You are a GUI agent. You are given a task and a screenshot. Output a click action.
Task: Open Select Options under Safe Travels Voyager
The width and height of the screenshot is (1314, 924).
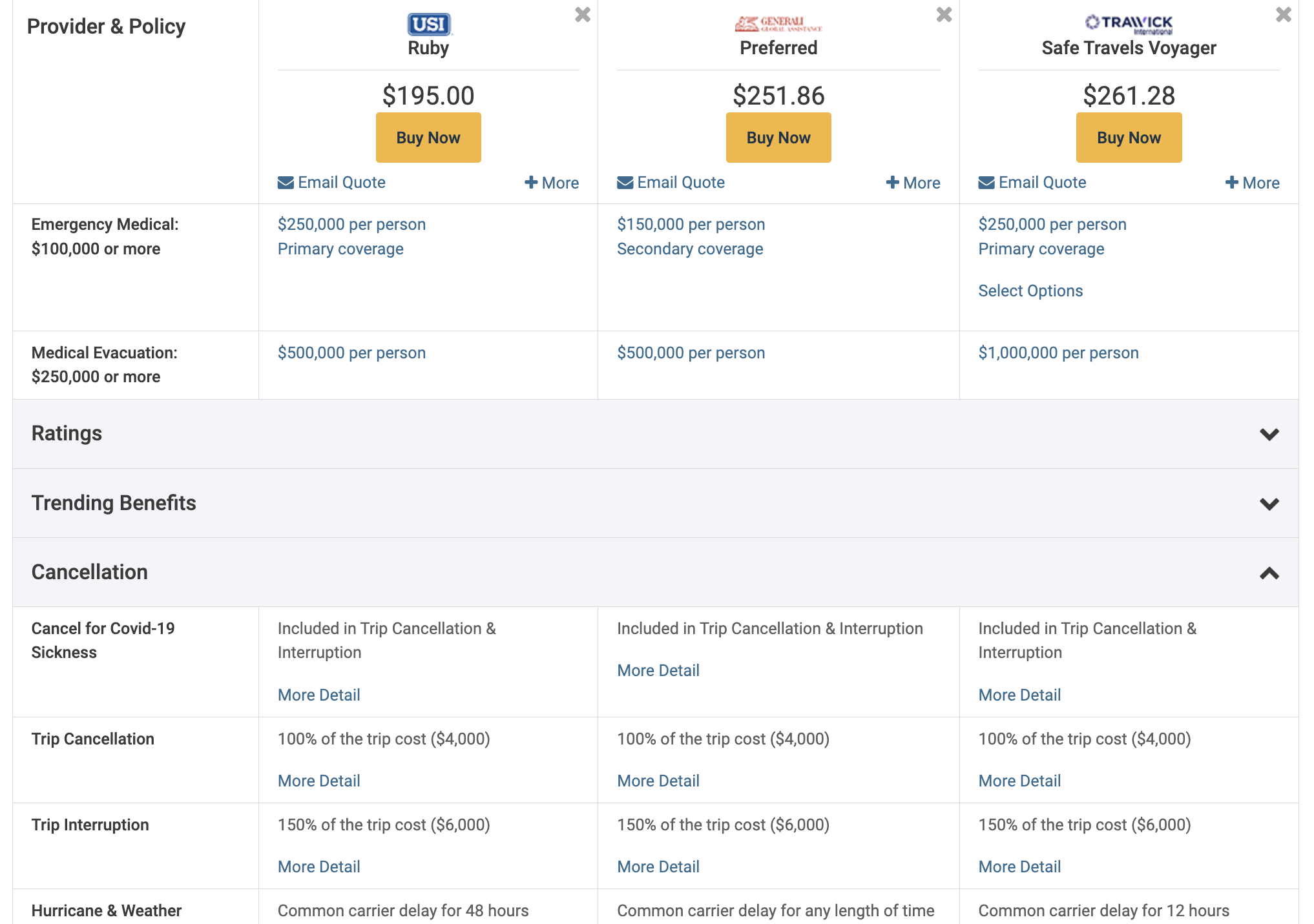coord(1030,291)
